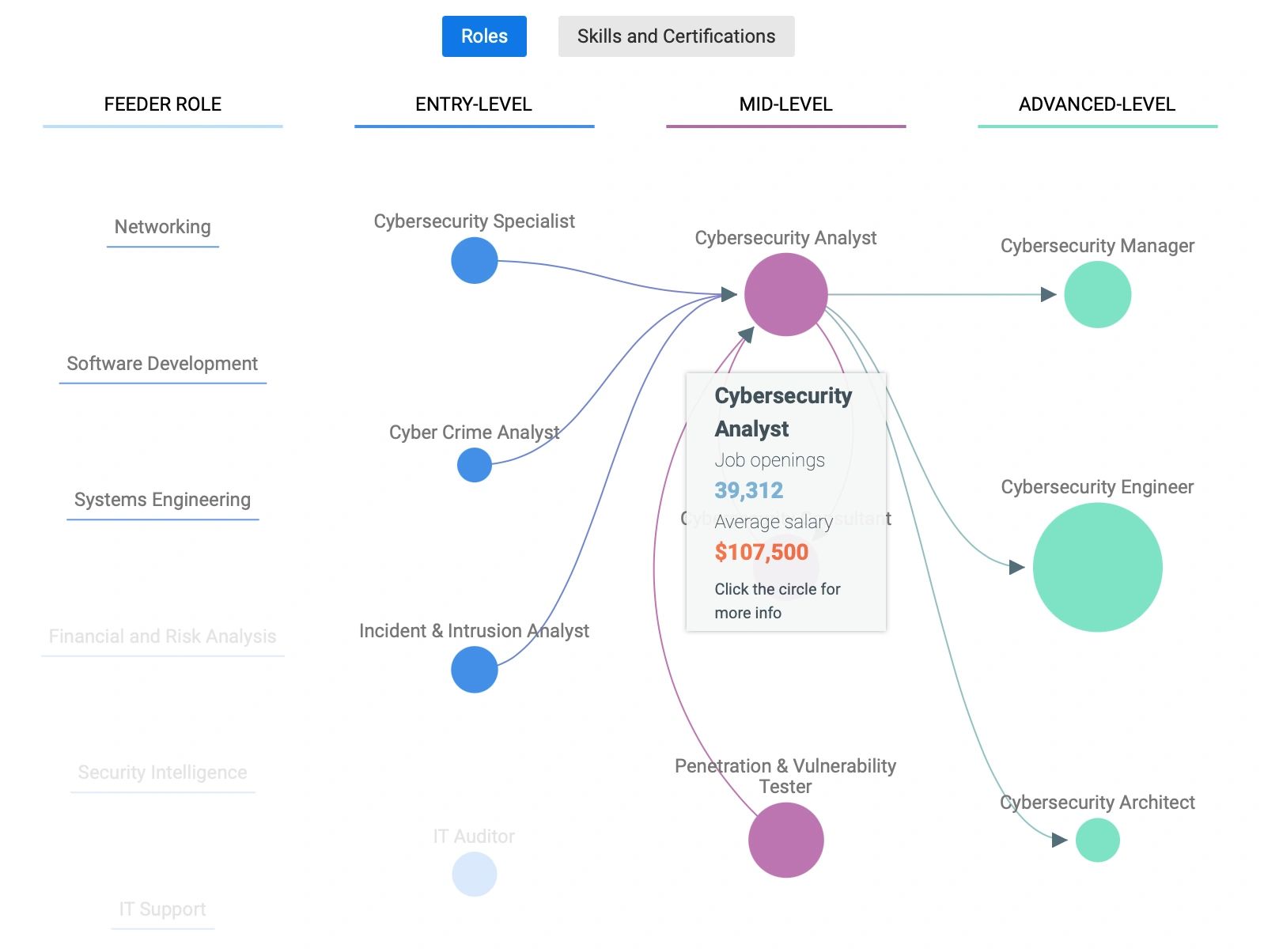Screen dimensions: 1264x952
Task: Select the IT Support feeder role
Action: coord(162,909)
